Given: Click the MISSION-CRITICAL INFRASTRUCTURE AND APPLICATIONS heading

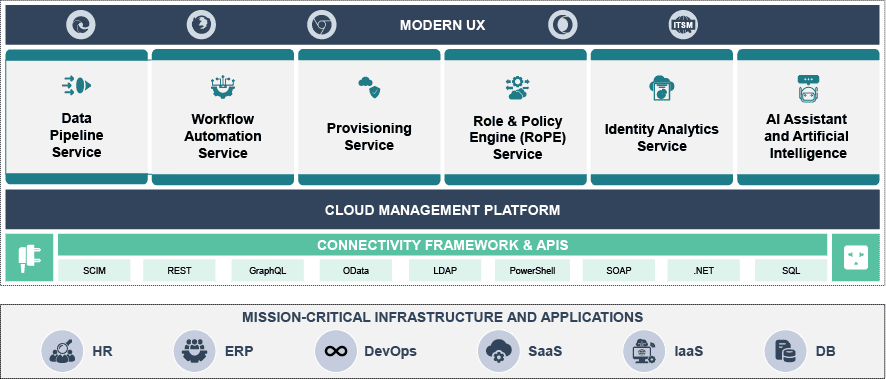Looking at the screenshot, I should pos(442,317).
